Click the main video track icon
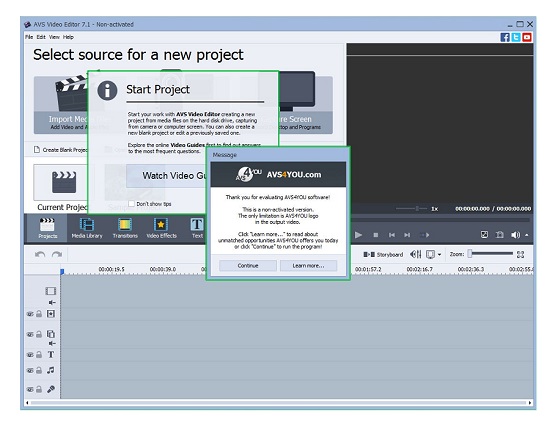The width and height of the screenshot is (550, 423). 51,291
